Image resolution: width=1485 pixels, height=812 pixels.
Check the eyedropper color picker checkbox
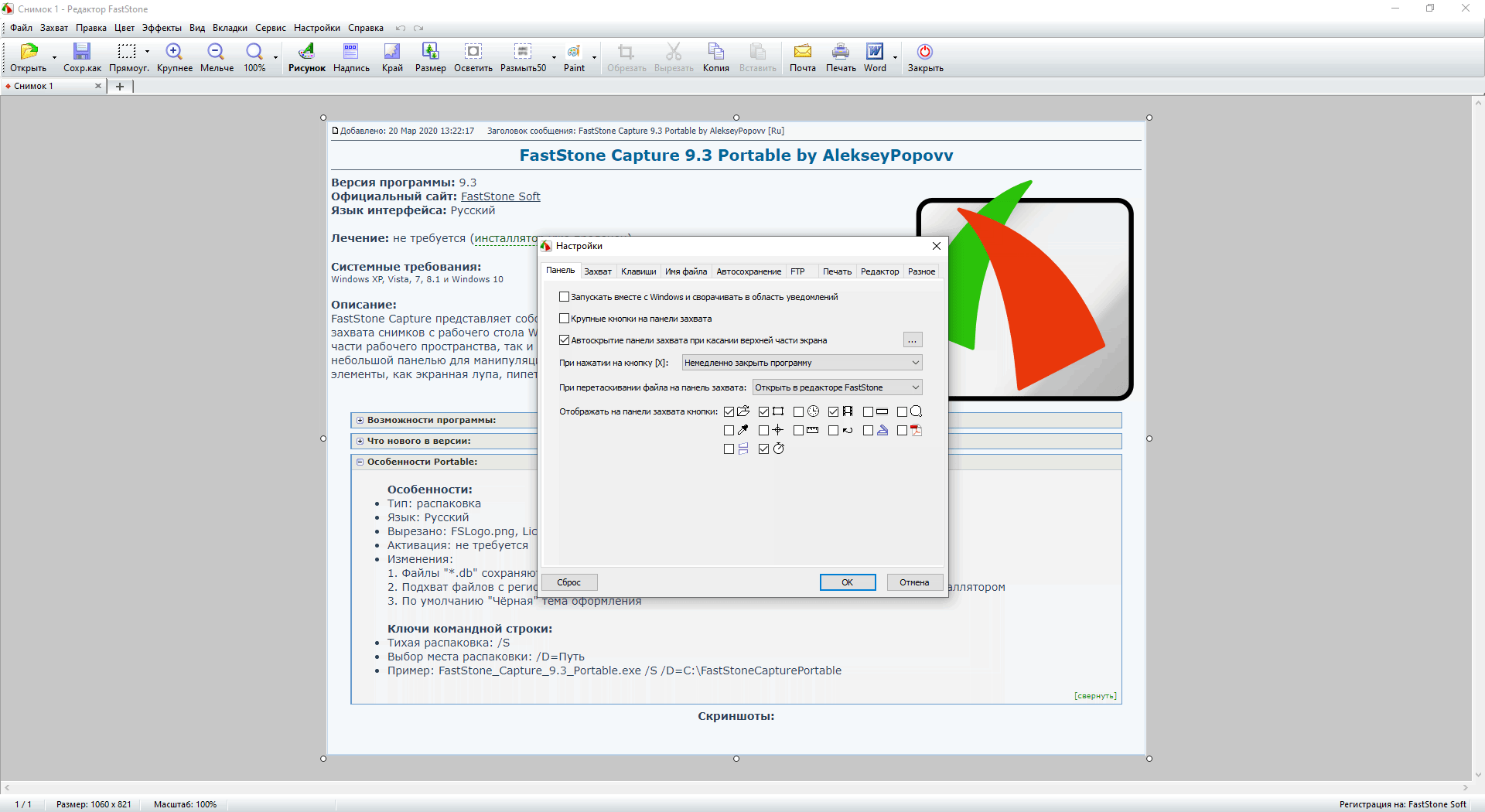tap(729, 431)
